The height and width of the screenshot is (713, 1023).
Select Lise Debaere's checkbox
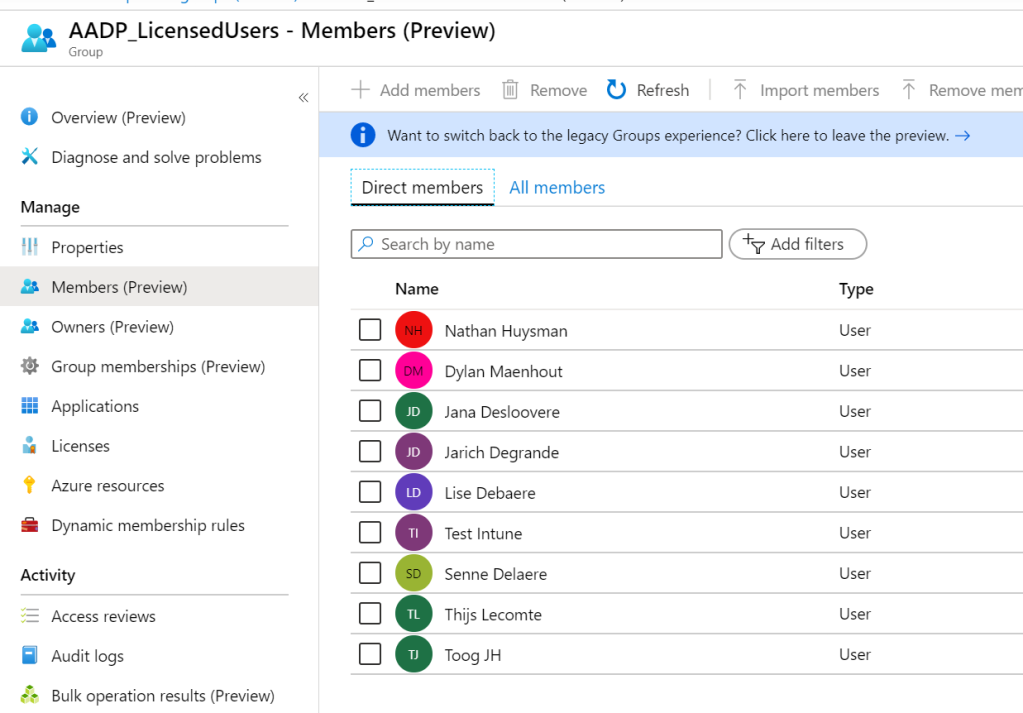[x=370, y=492]
